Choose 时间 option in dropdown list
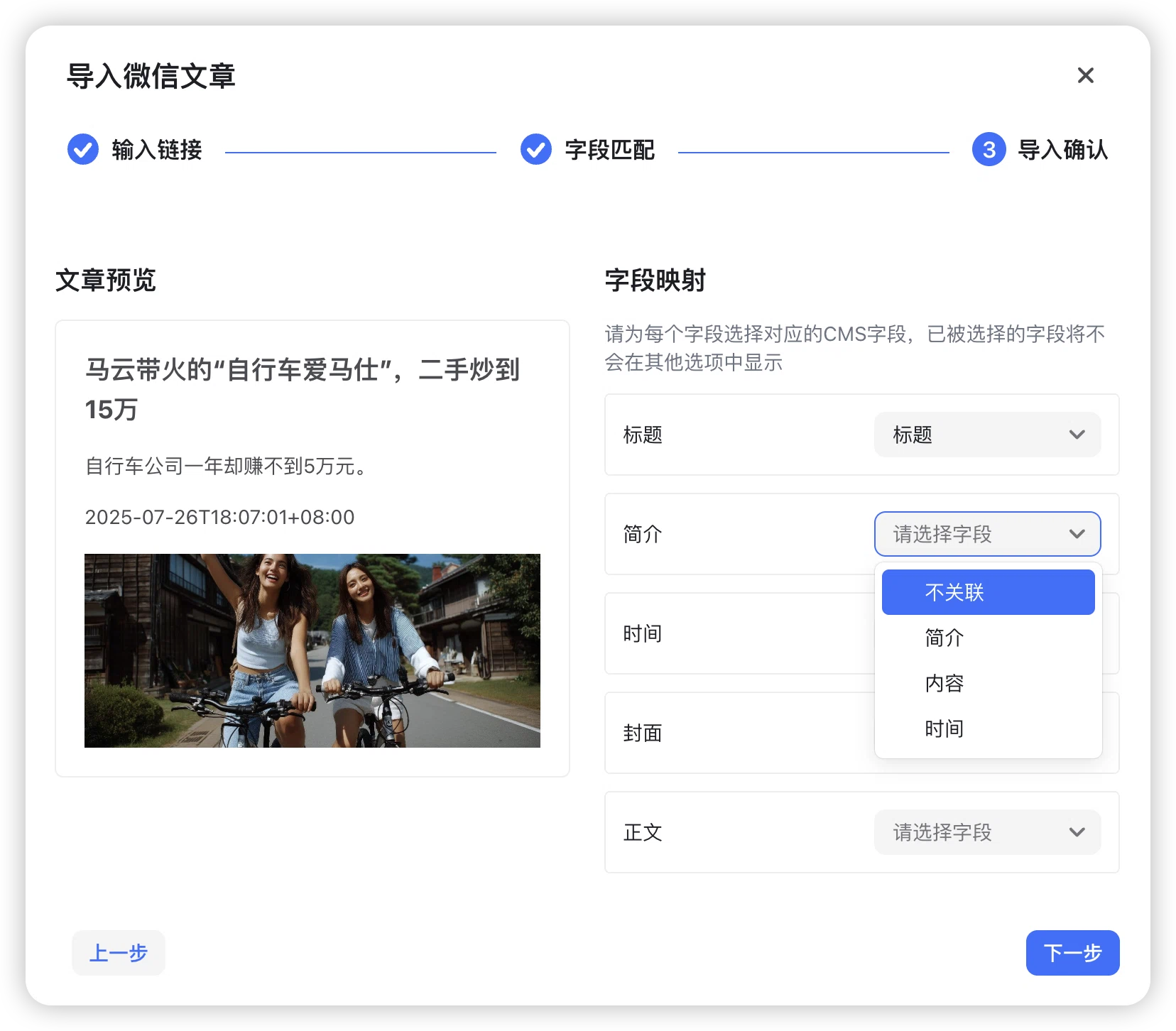This screenshot has width=1176, height=1031. (988, 729)
